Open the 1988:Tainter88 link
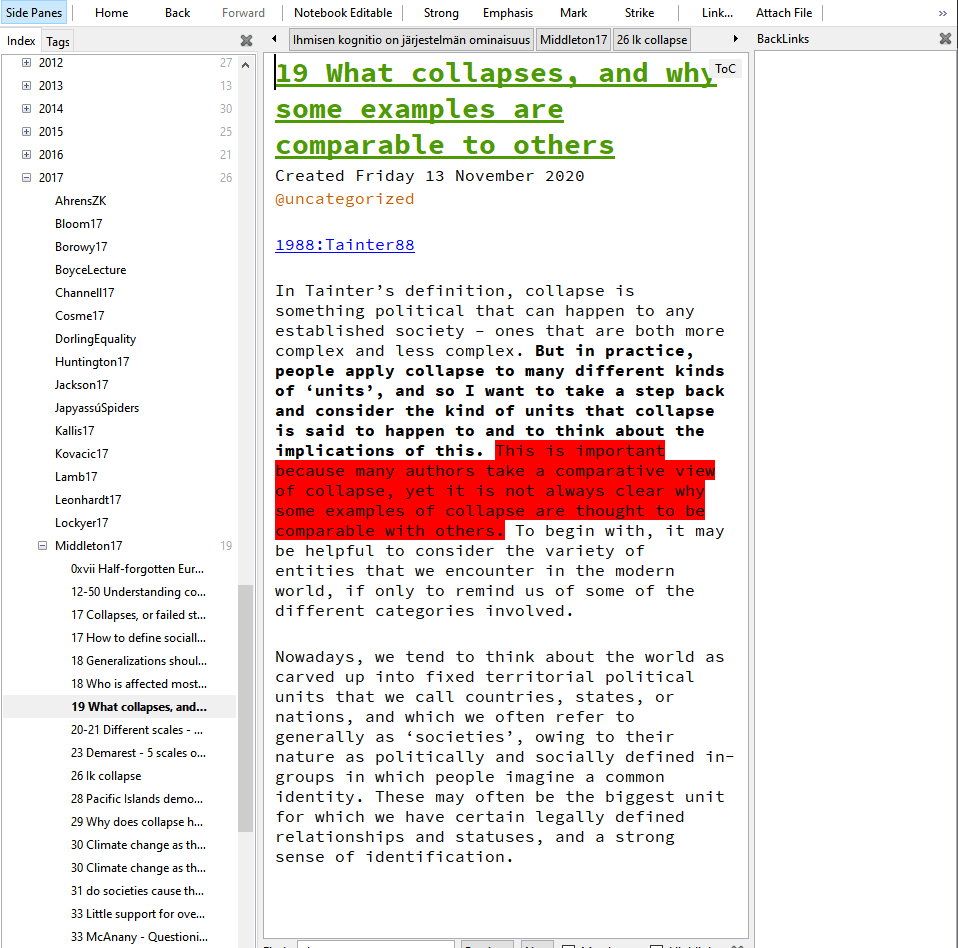Screen dimensions: 958x948 click(x=344, y=245)
